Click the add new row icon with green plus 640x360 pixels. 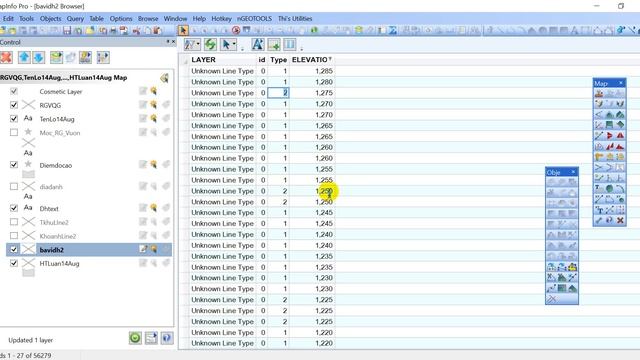(273, 44)
